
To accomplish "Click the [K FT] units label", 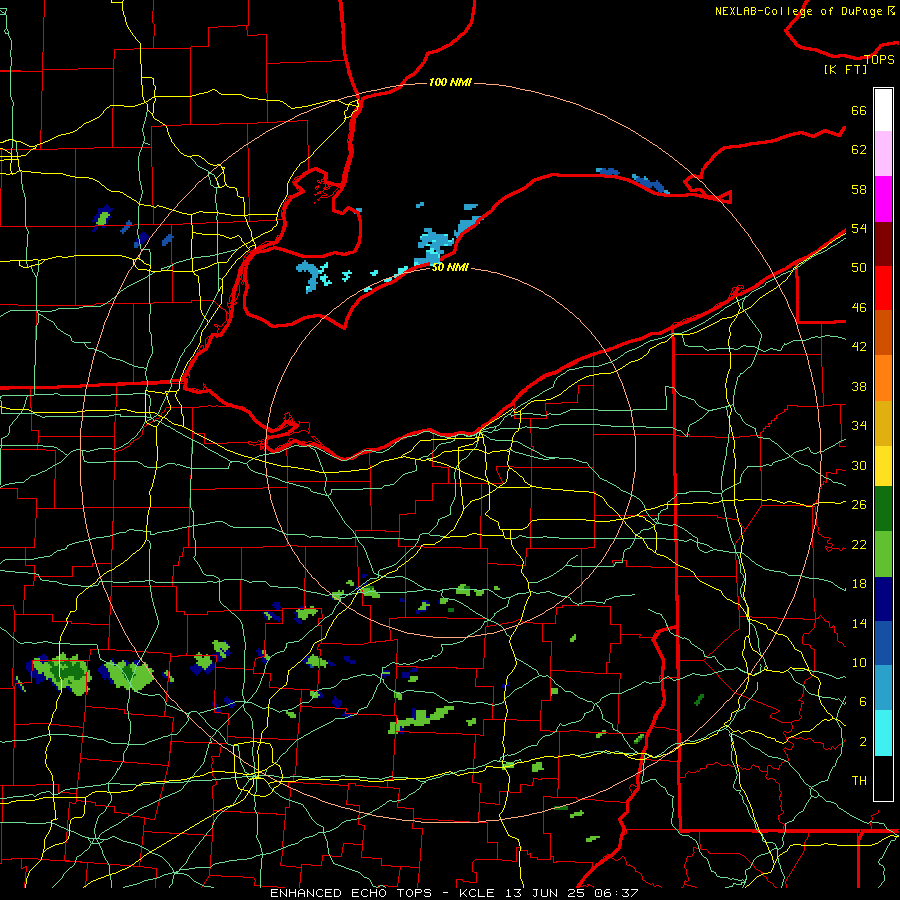I will click(845, 69).
